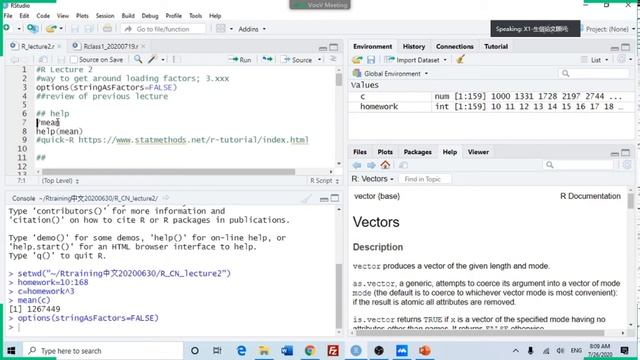
Task: Open the R Script file type selector
Action: 324,180
